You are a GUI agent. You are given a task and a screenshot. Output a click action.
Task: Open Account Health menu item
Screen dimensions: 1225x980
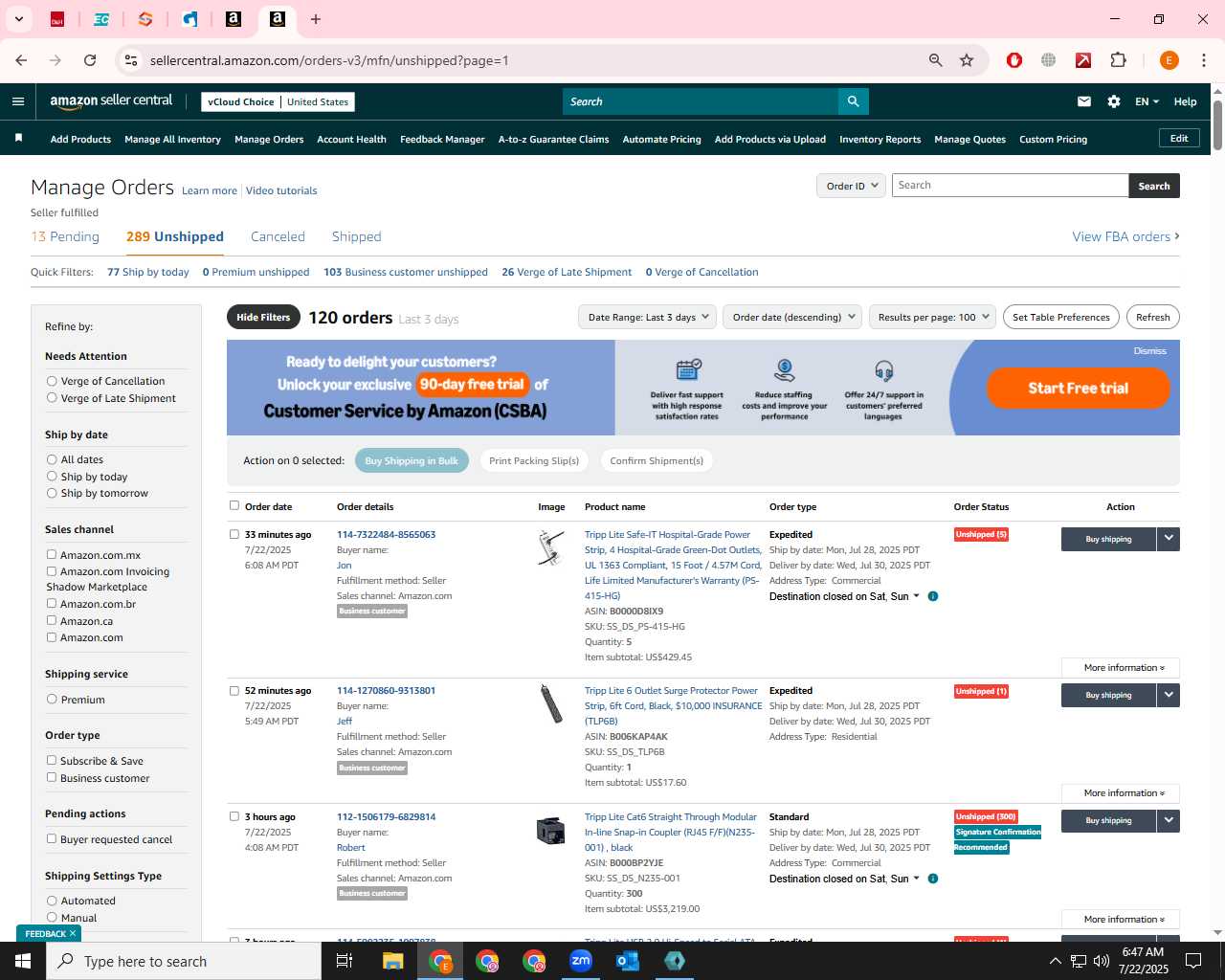tap(351, 140)
